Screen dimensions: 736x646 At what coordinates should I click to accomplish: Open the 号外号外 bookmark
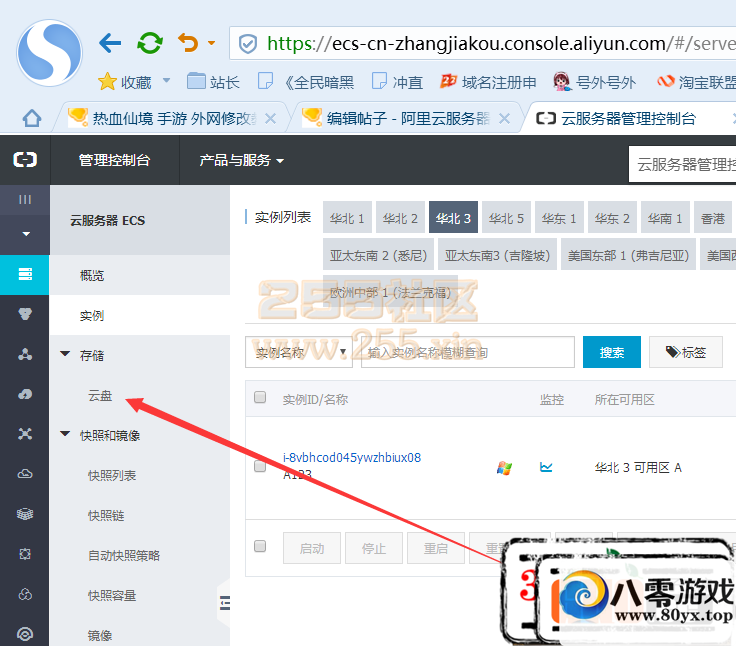pos(594,82)
